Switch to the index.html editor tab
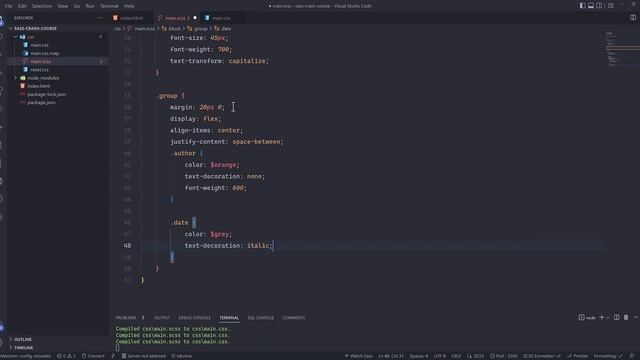The width and height of the screenshot is (640, 360). (131, 18)
